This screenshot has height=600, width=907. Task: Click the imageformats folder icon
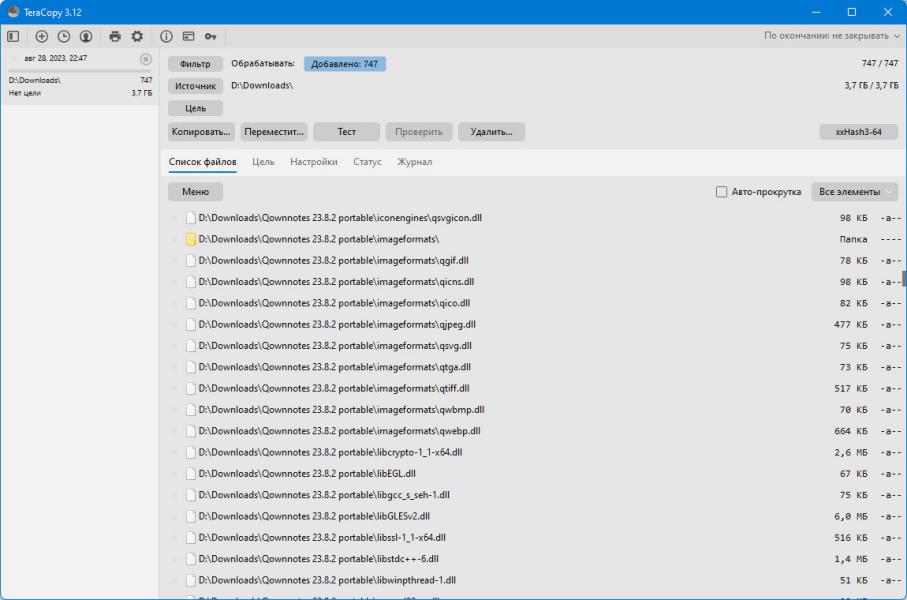pyautogui.click(x=190, y=240)
